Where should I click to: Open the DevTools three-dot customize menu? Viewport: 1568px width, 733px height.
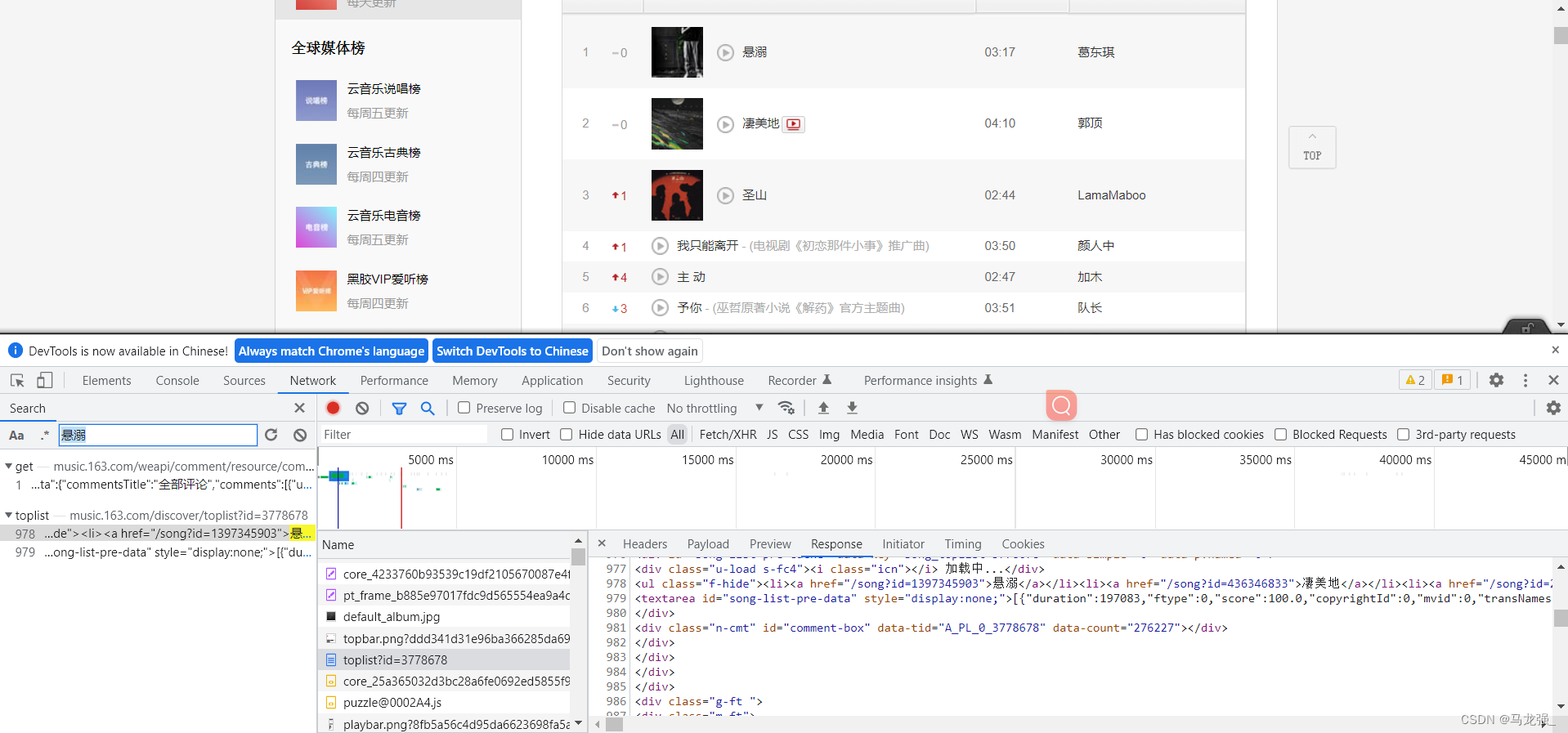click(1525, 380)
